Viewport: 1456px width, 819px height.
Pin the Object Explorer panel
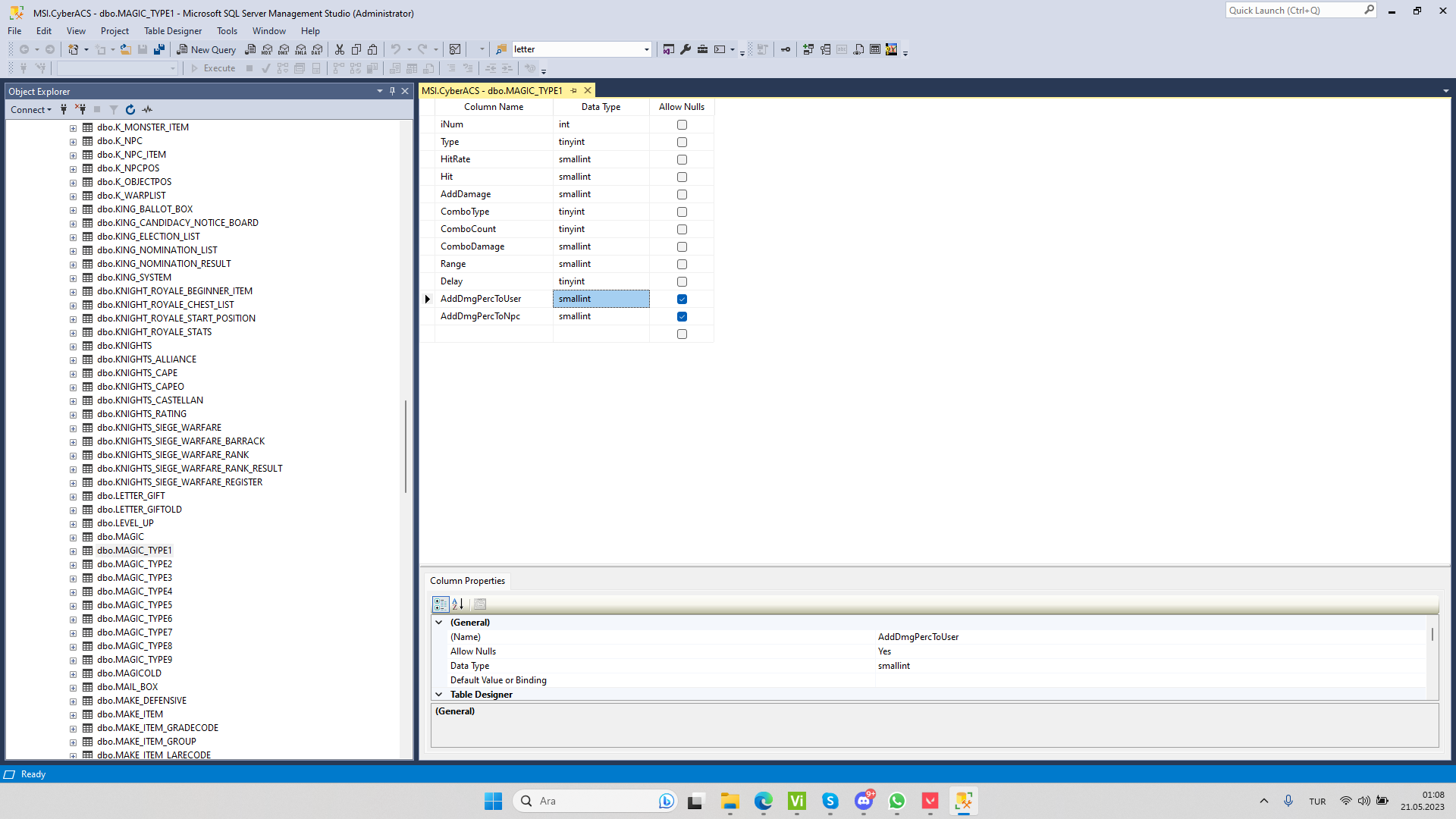point(392,91)
